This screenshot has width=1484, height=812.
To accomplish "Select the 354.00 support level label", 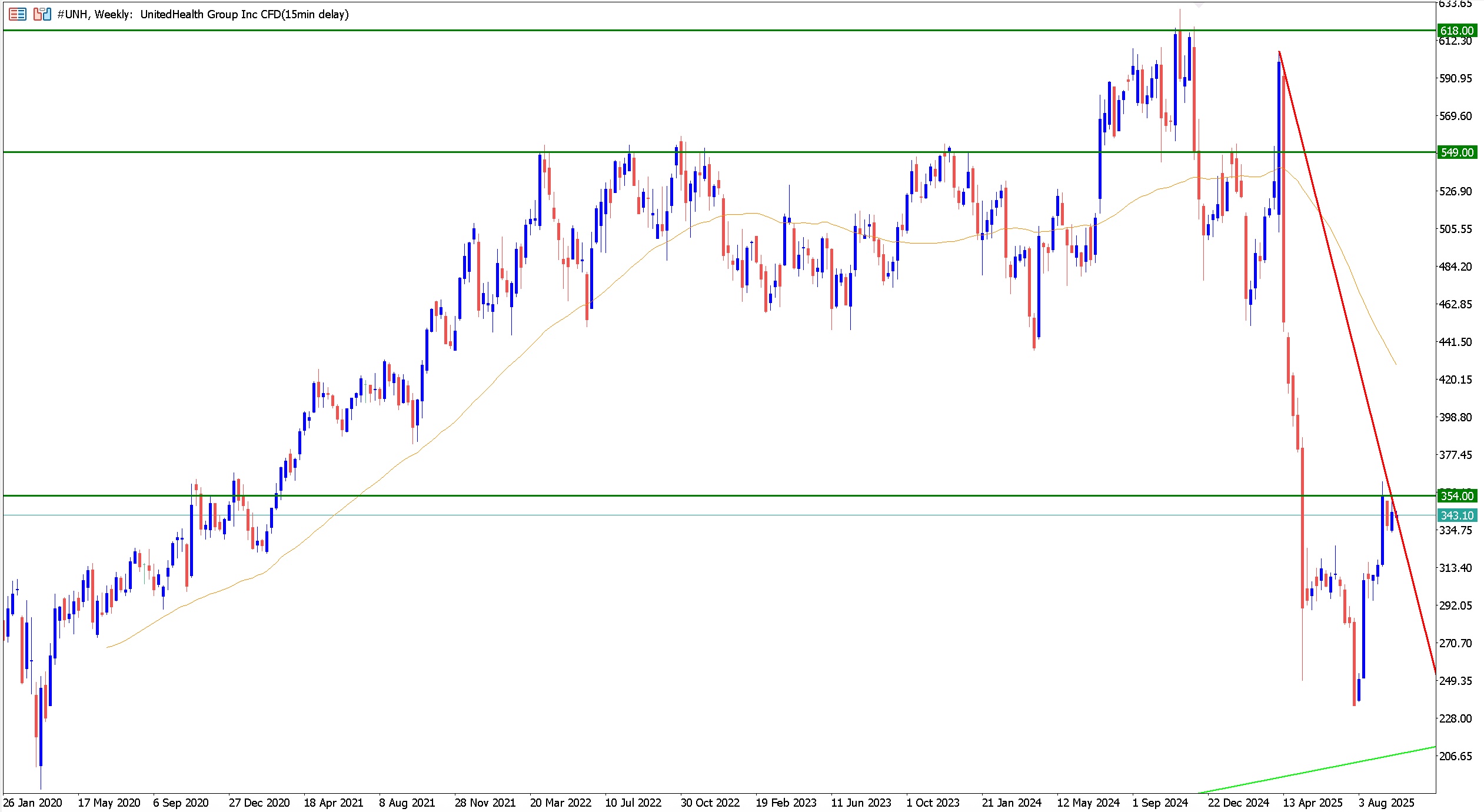I will pos(1457,496).
